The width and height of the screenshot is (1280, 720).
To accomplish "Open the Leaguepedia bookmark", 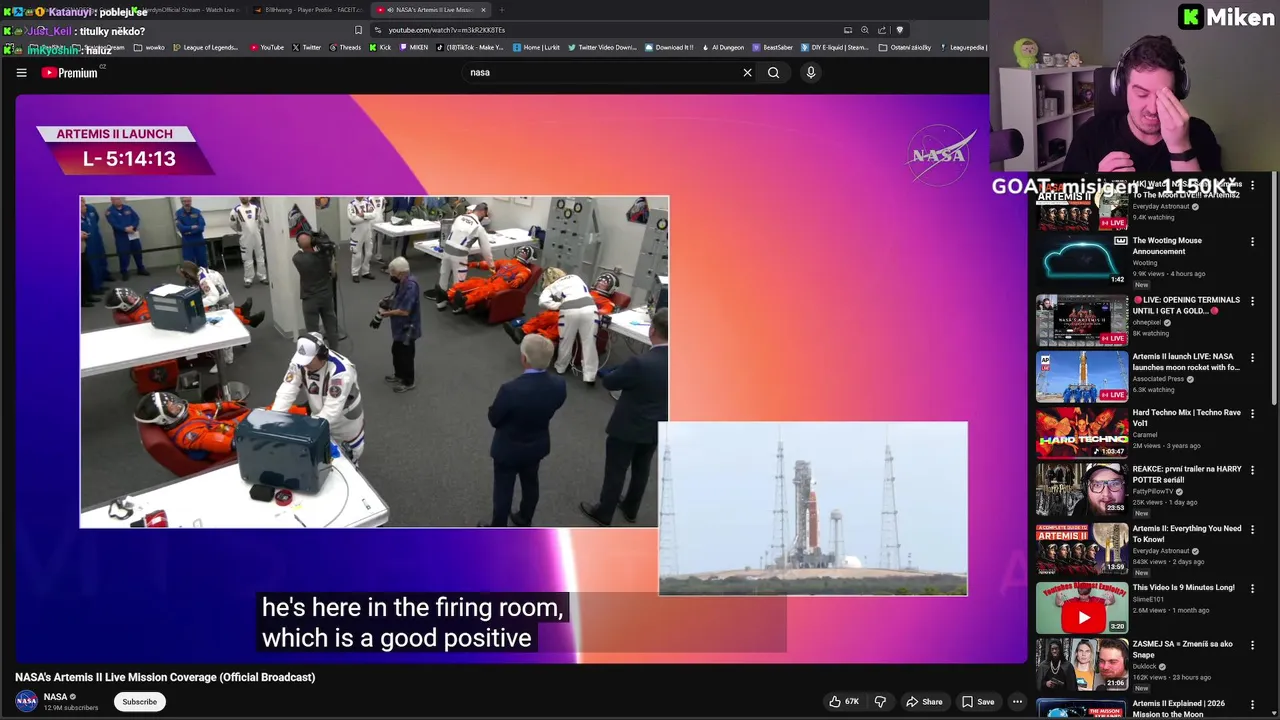I will pos(964,47).
